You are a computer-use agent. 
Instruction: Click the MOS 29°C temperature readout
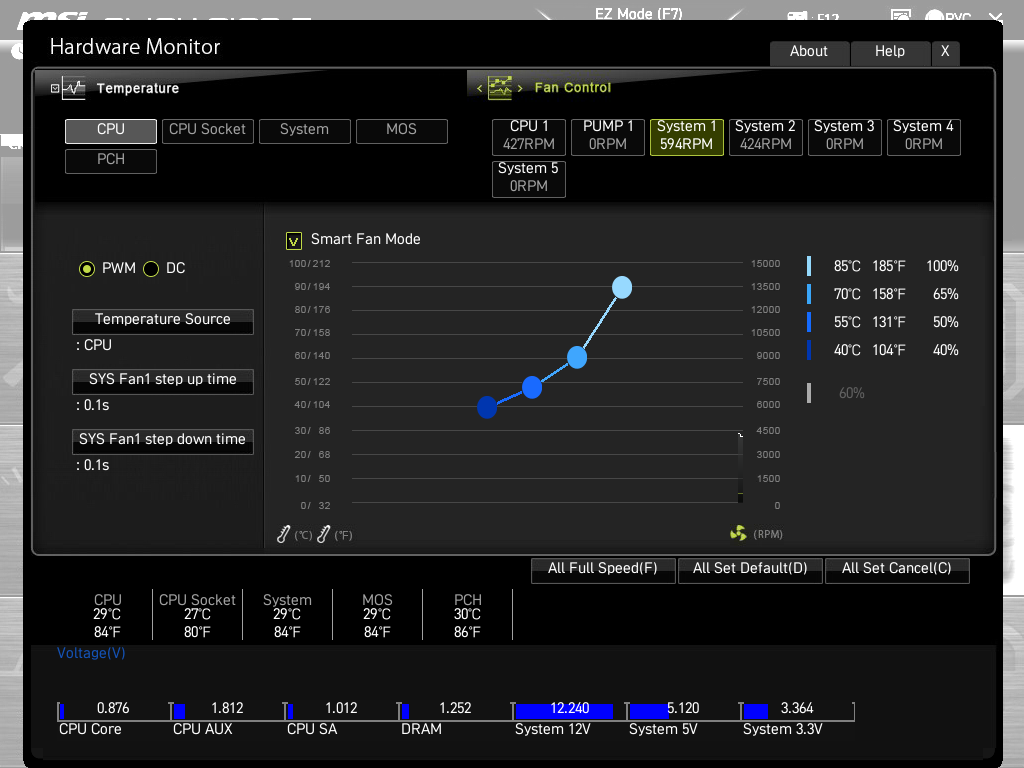[377, 615]
